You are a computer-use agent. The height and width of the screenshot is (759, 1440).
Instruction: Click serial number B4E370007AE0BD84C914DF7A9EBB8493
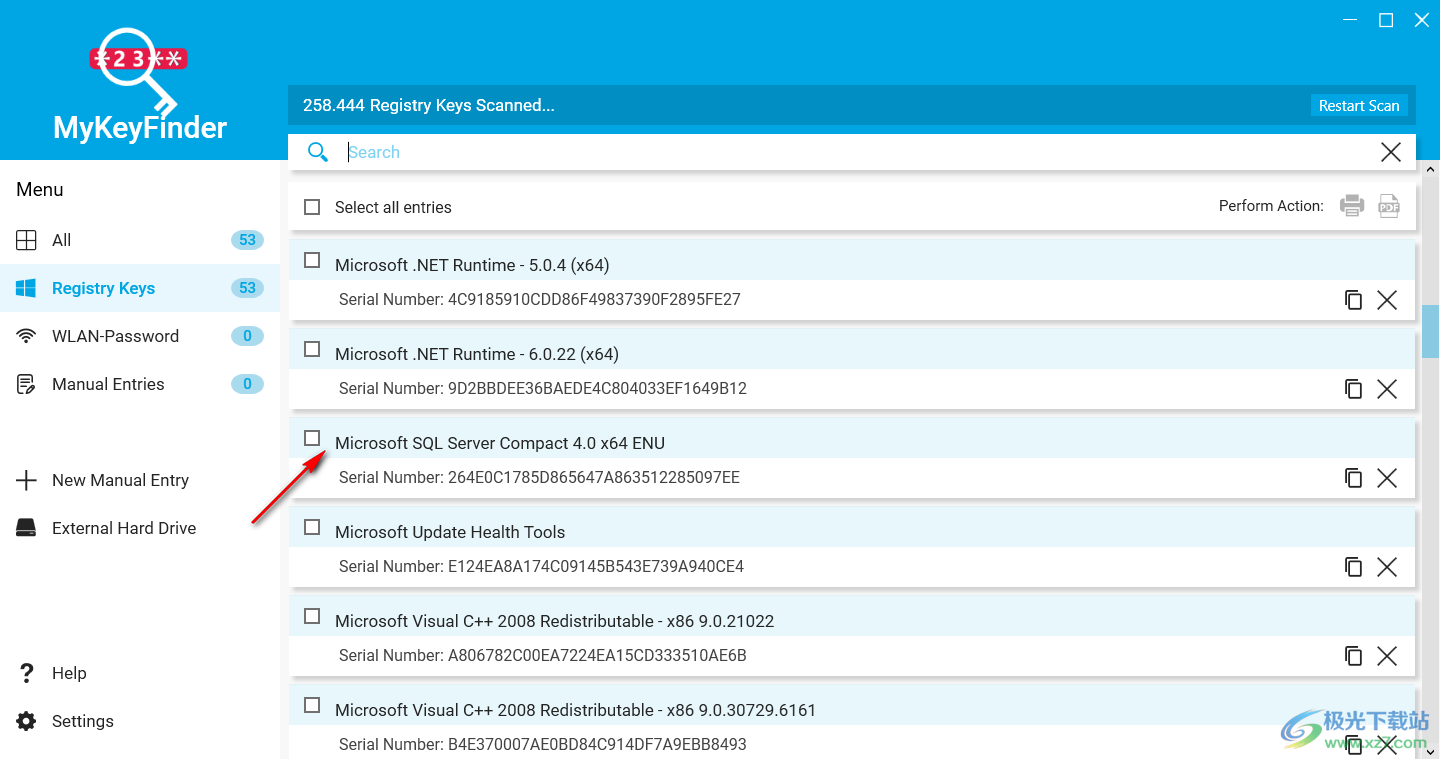pyautogui.click(x=597, y=745)
